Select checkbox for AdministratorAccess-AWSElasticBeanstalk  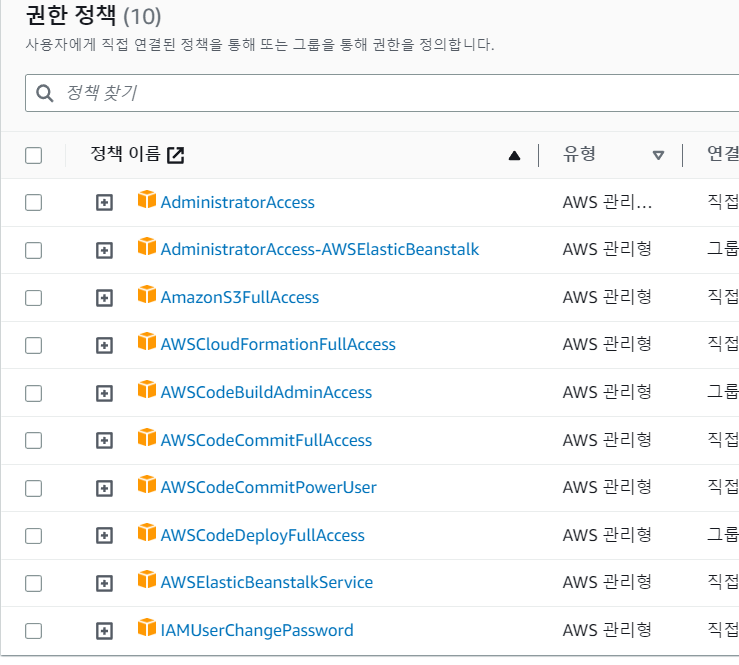tap(33, 250)
